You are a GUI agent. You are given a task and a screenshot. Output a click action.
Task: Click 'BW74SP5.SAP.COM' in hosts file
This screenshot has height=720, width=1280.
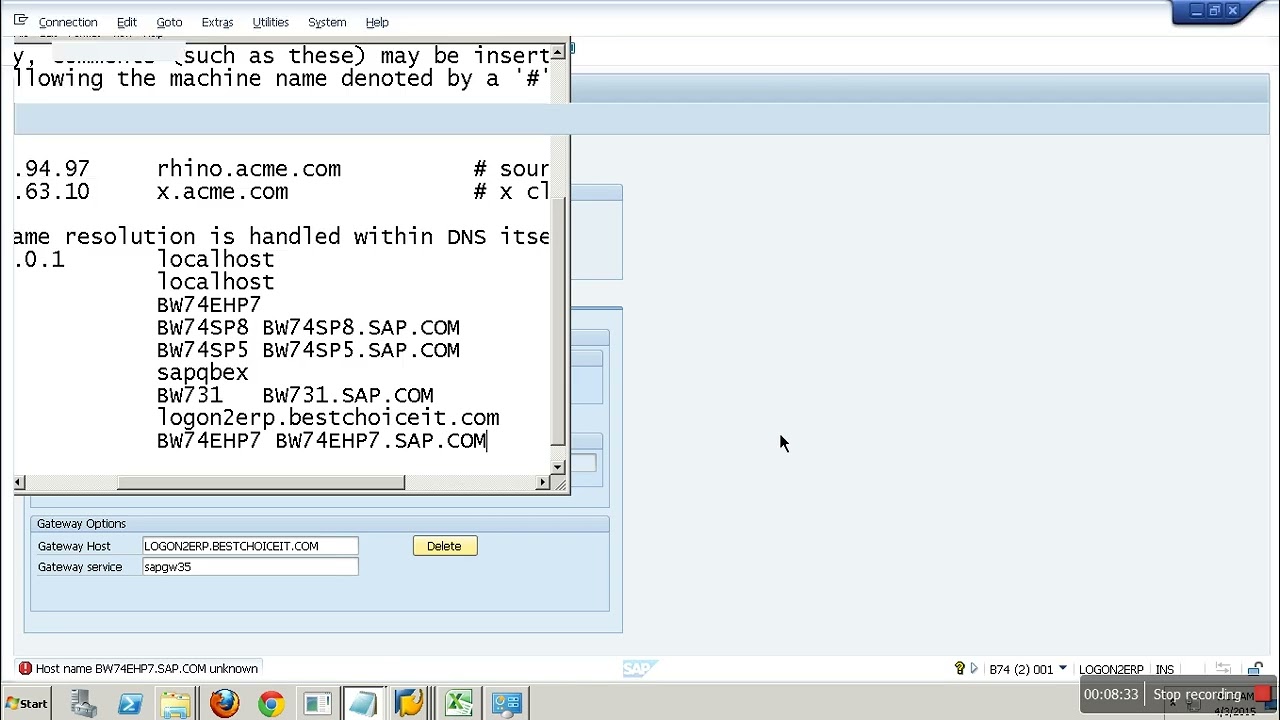click(361, 350)
